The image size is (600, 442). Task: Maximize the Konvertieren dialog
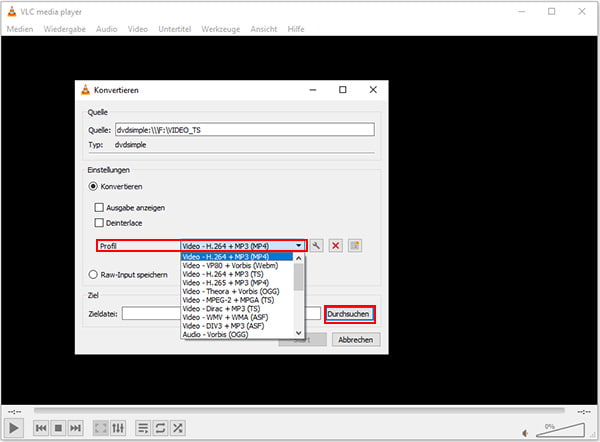[x=343, y=90]
